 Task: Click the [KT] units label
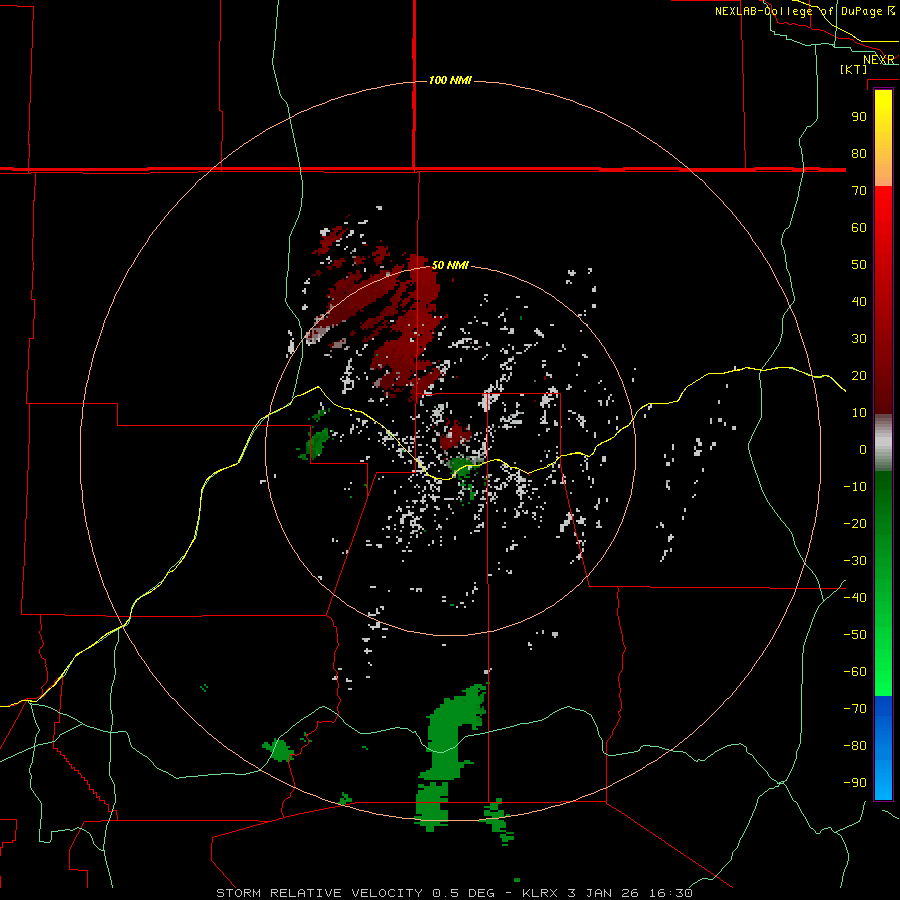click(854, 69)
